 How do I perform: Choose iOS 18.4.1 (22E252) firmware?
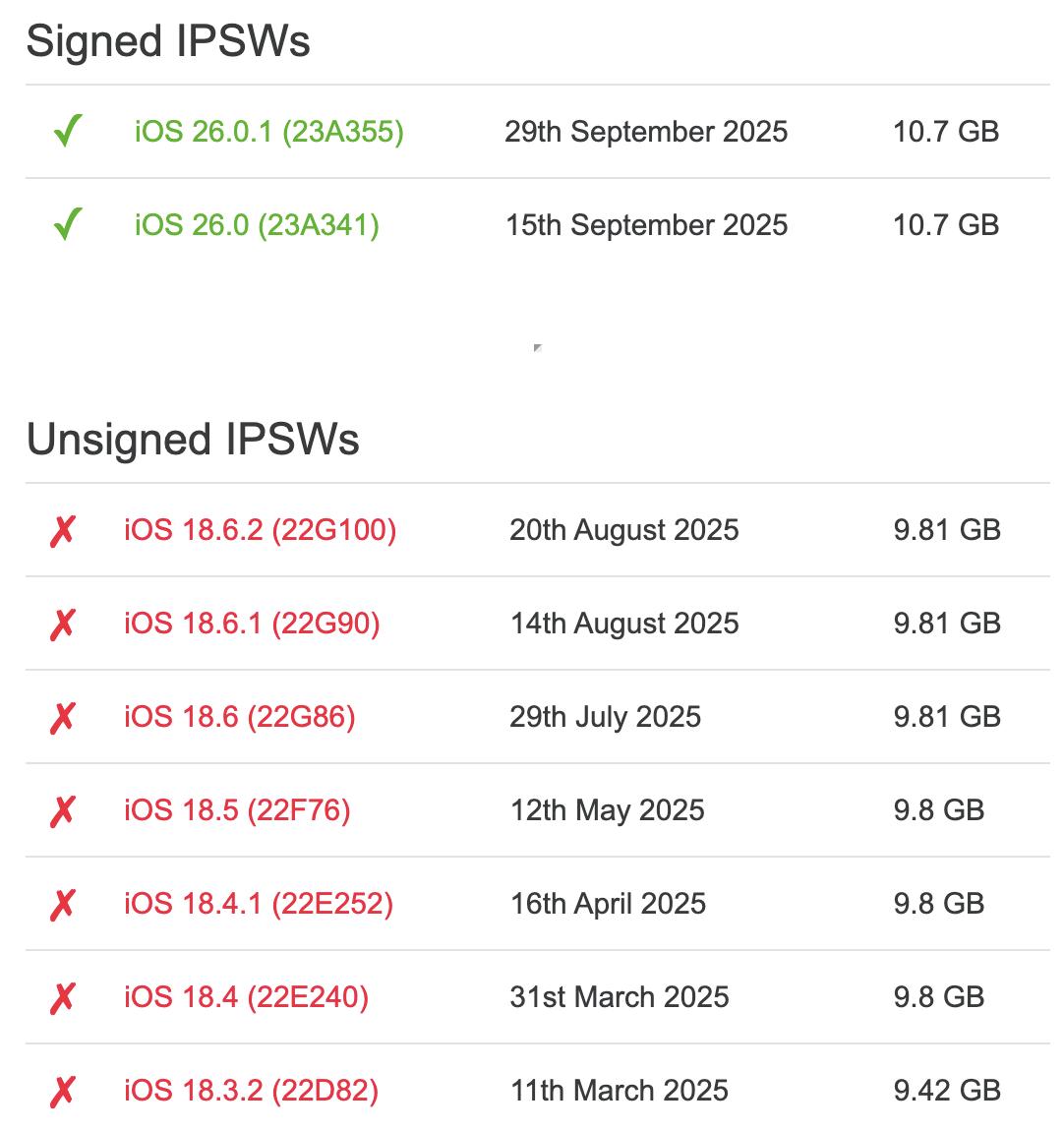[x=258, y=904]
